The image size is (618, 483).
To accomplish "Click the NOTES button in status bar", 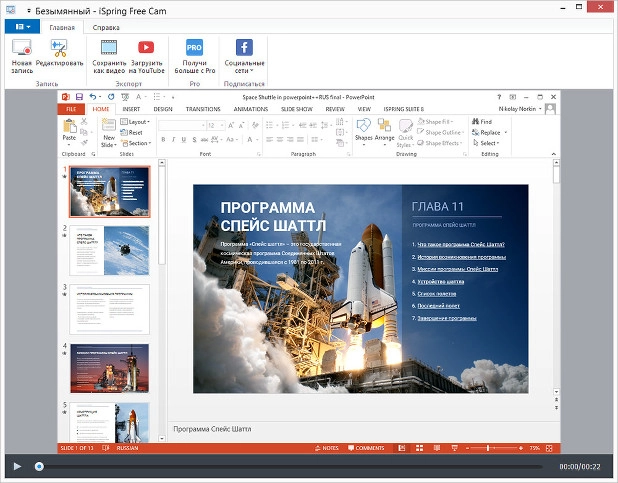I will (x=327, y=448).
